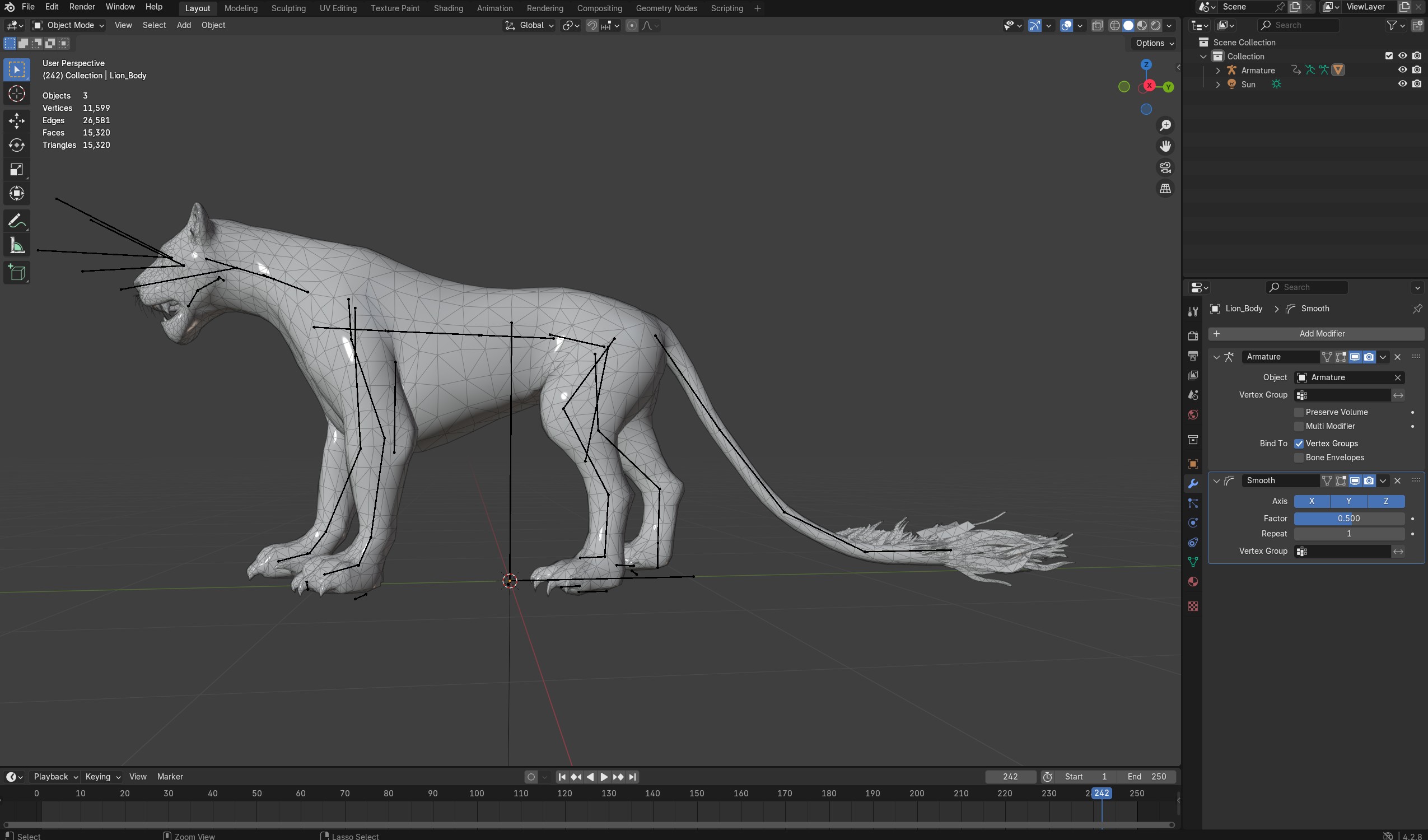Open the Object Mode dropdown

68,25
